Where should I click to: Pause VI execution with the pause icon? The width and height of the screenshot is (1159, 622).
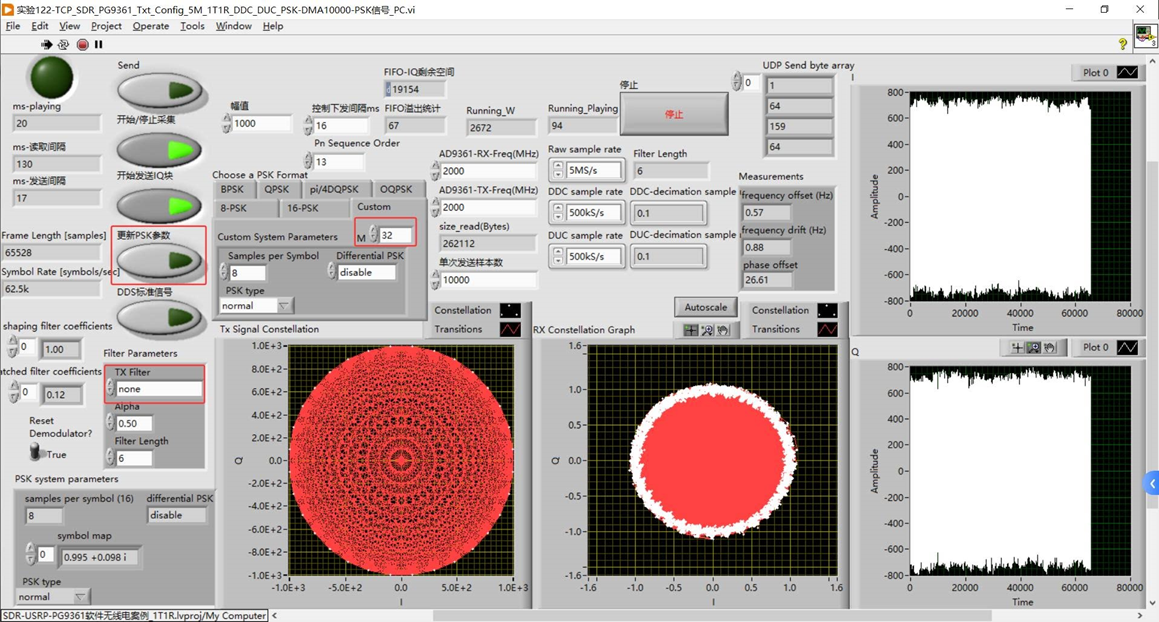98,44
